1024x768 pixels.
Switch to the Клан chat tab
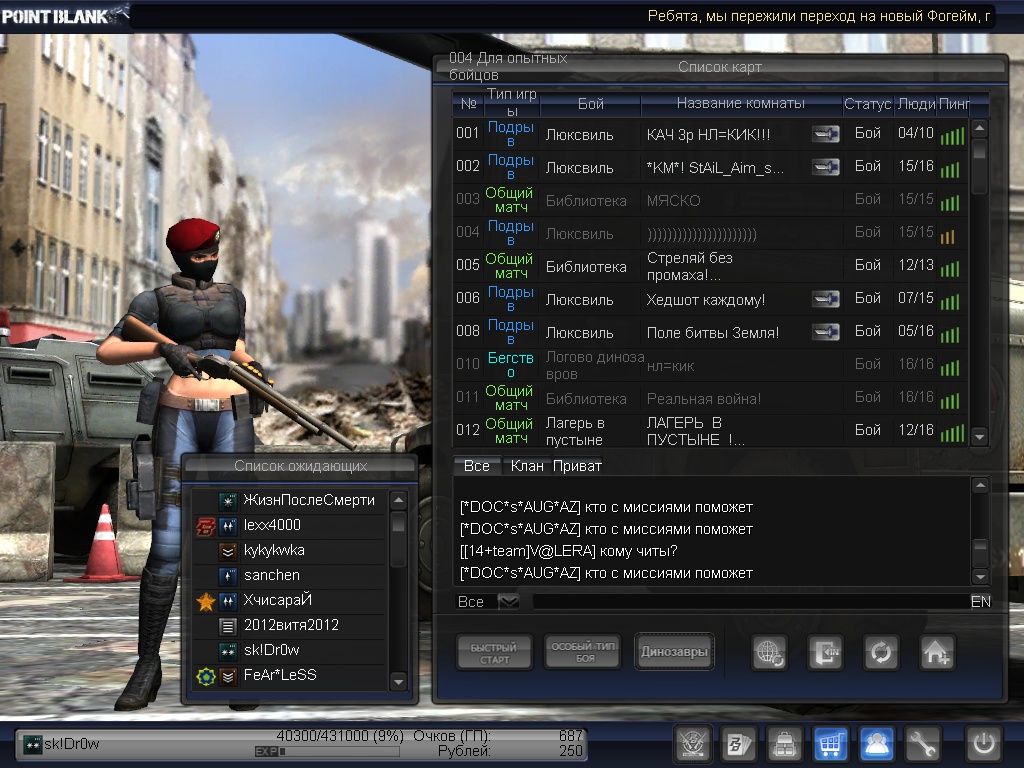527,466
